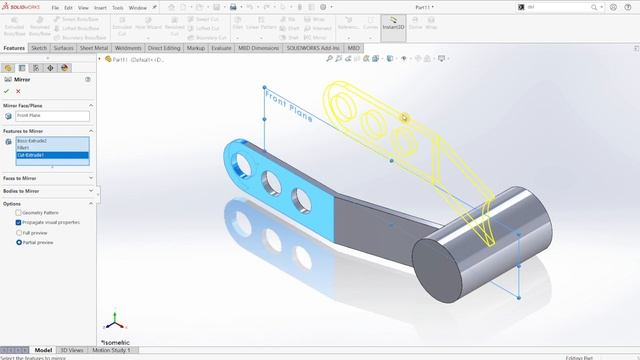Click the Zoom to Area icon

pyautogui.click(x=338, y=59)
